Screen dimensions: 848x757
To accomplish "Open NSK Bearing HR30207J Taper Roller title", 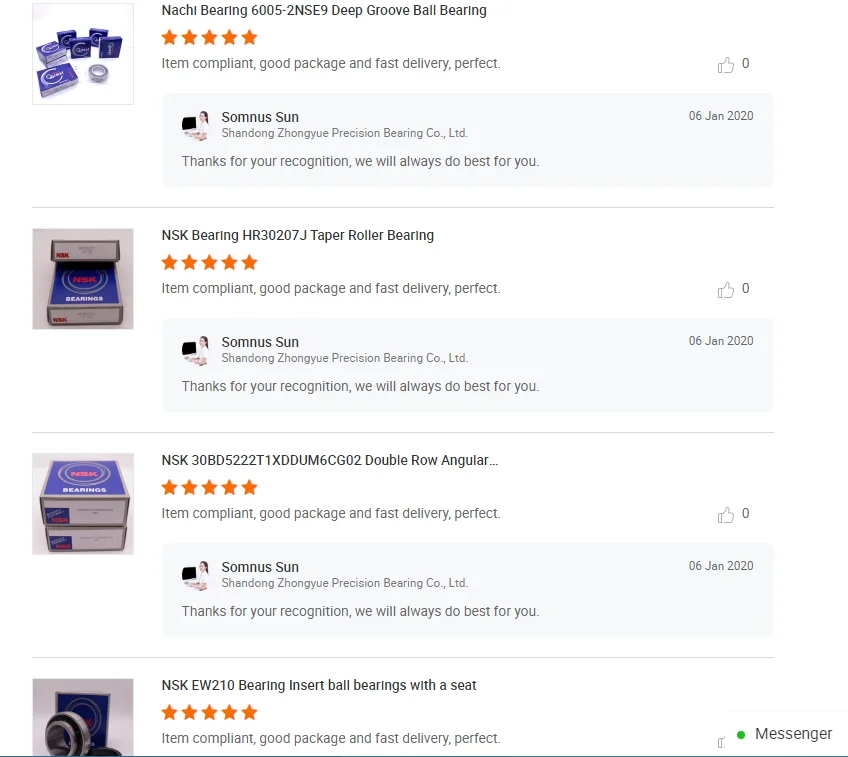I will coord(297,235).
